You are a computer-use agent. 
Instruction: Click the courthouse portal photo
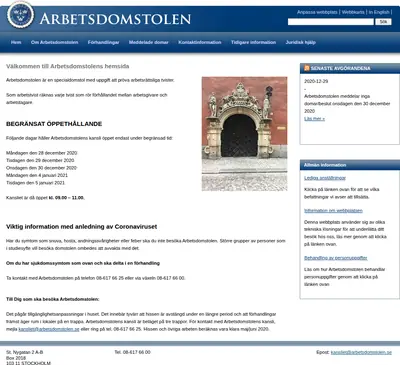[x=244, y=134]
